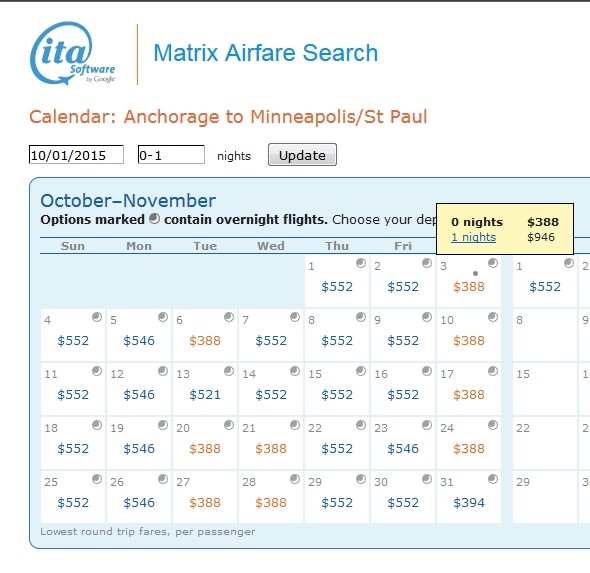
Task: Click overnight moon icon on October 19
Action: pos(163,425)
